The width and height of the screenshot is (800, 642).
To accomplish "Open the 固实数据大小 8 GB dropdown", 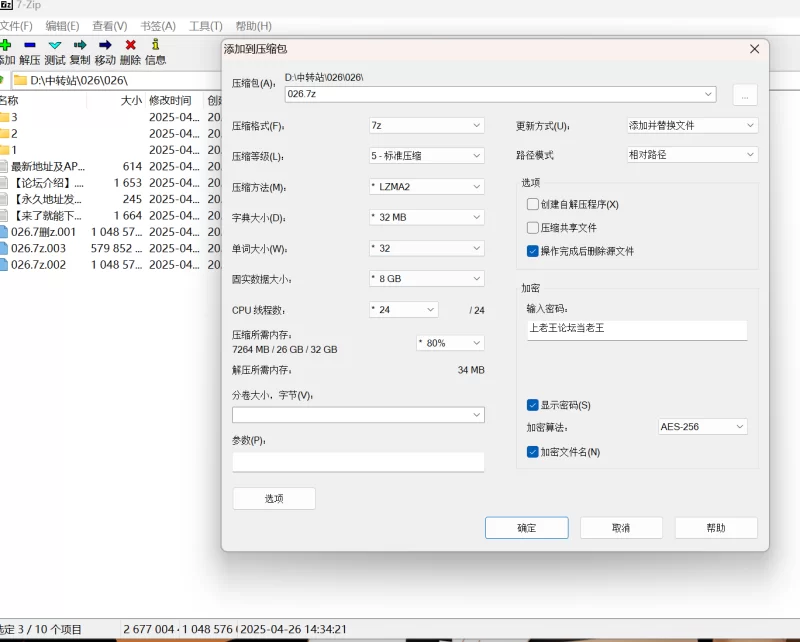I will tap(427, 279).
